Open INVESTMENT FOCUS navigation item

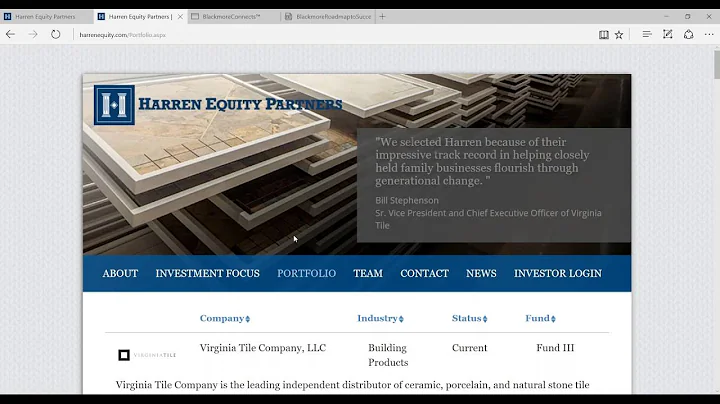click(208, 273)
